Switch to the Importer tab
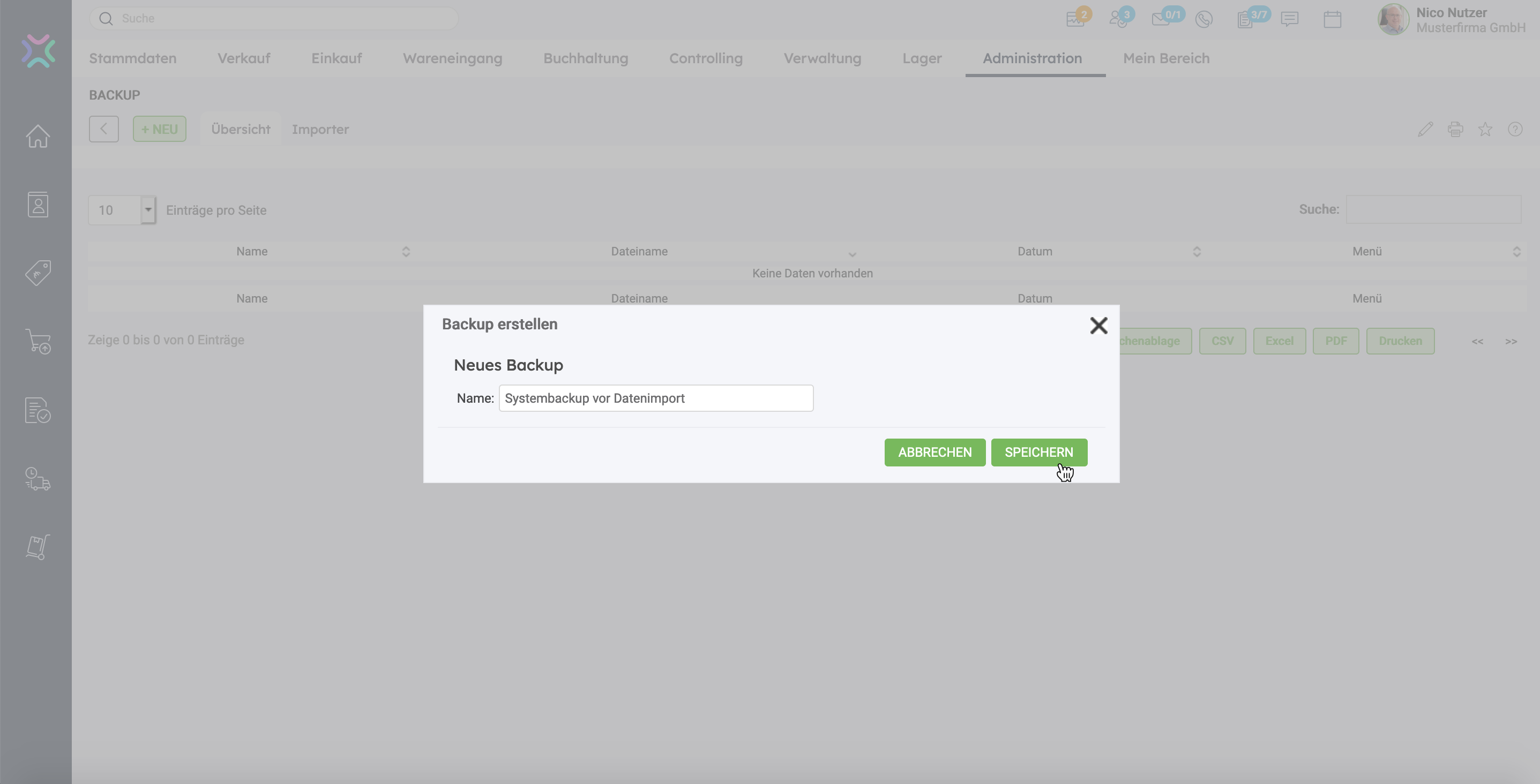The width and height of the screenshot is (1540, 784). coord(320,129)
